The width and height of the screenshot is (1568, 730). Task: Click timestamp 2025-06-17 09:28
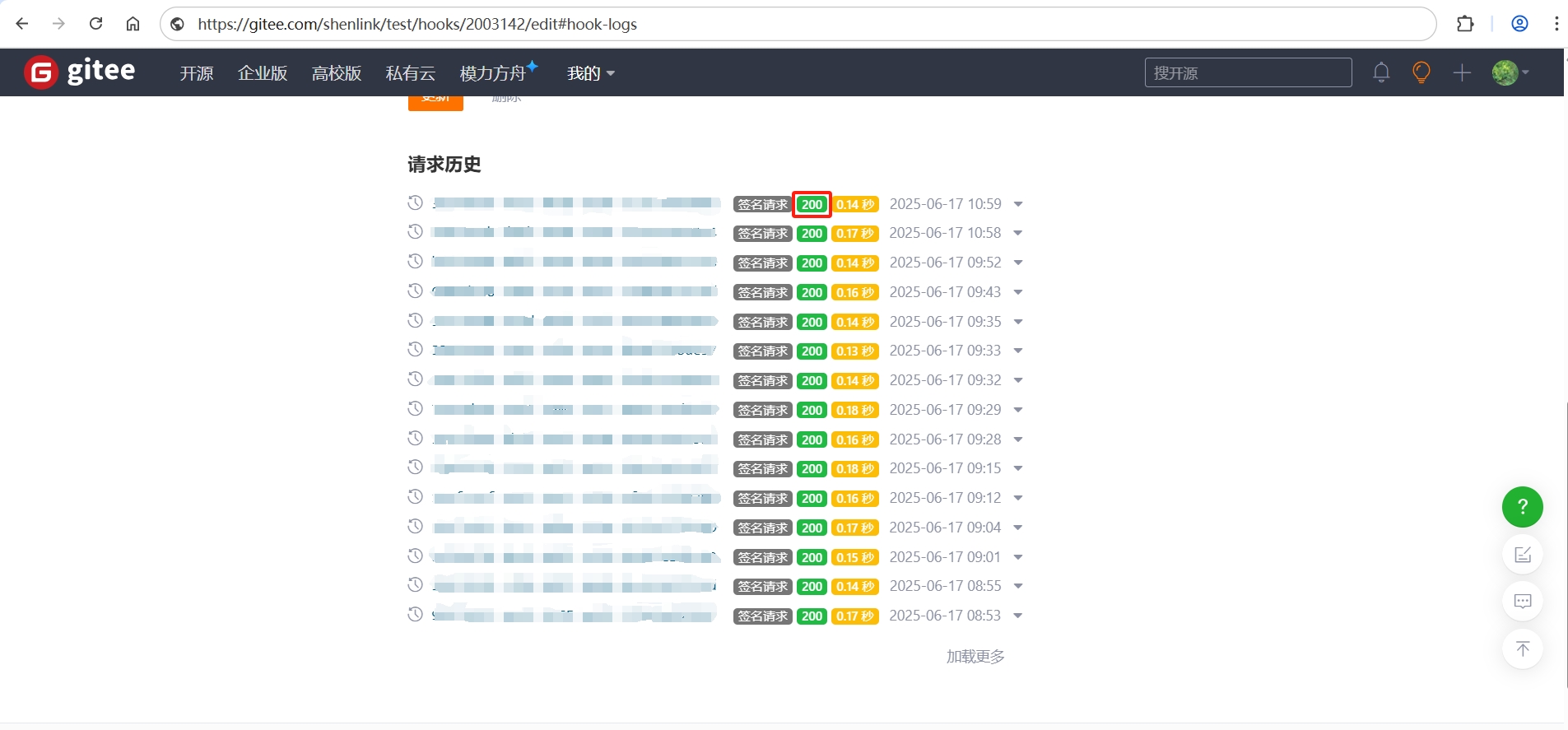point(945,439)
